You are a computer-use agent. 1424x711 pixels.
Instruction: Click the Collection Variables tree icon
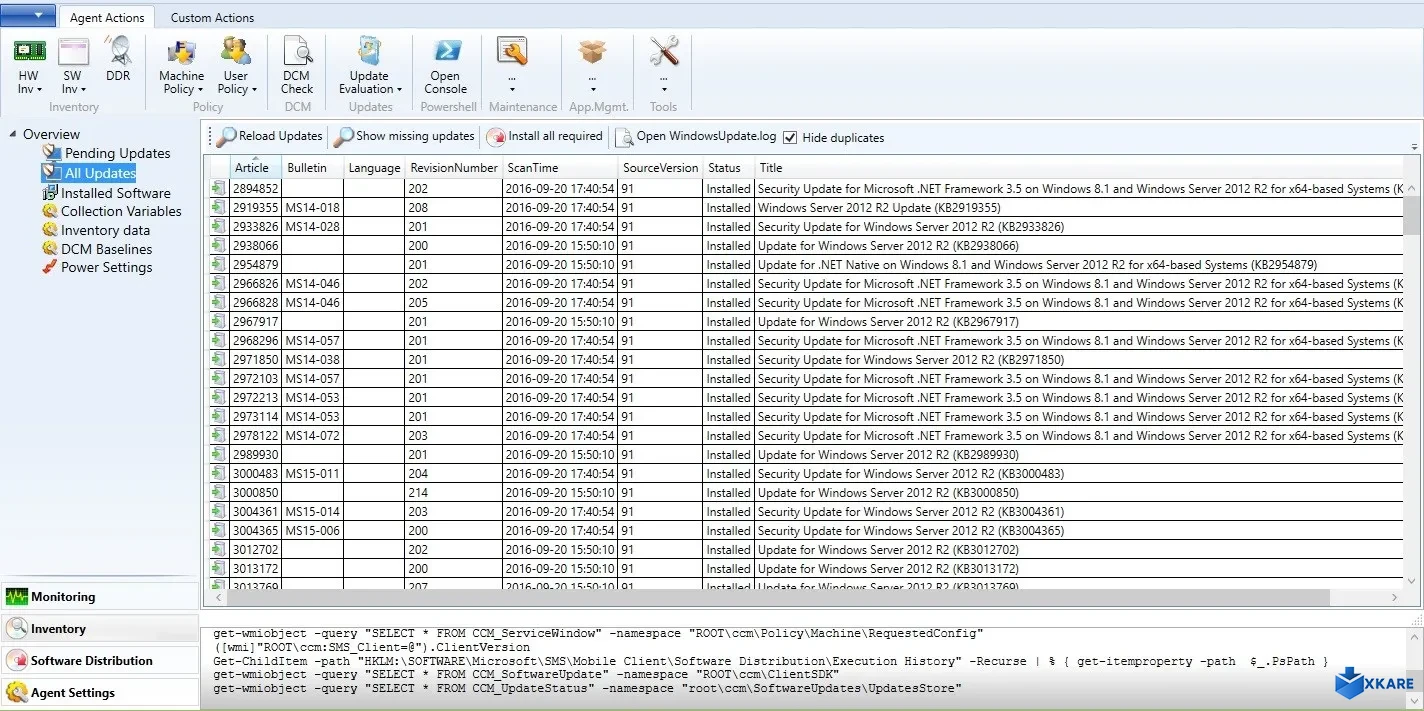[x=50, y=211]
